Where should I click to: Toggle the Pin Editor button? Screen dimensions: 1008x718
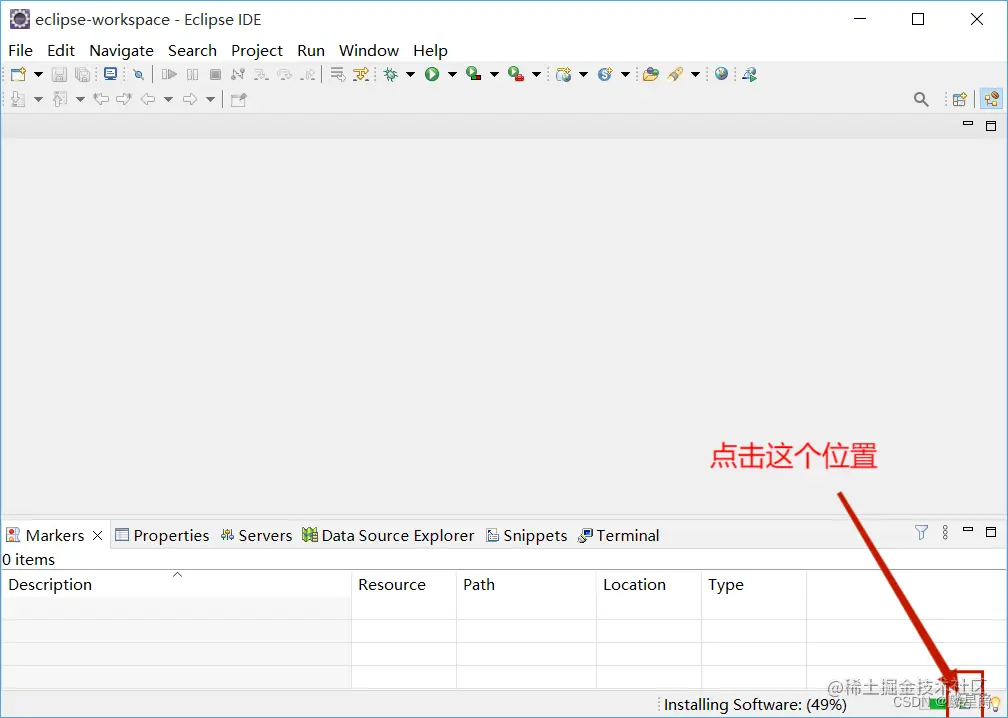(238, 100)
